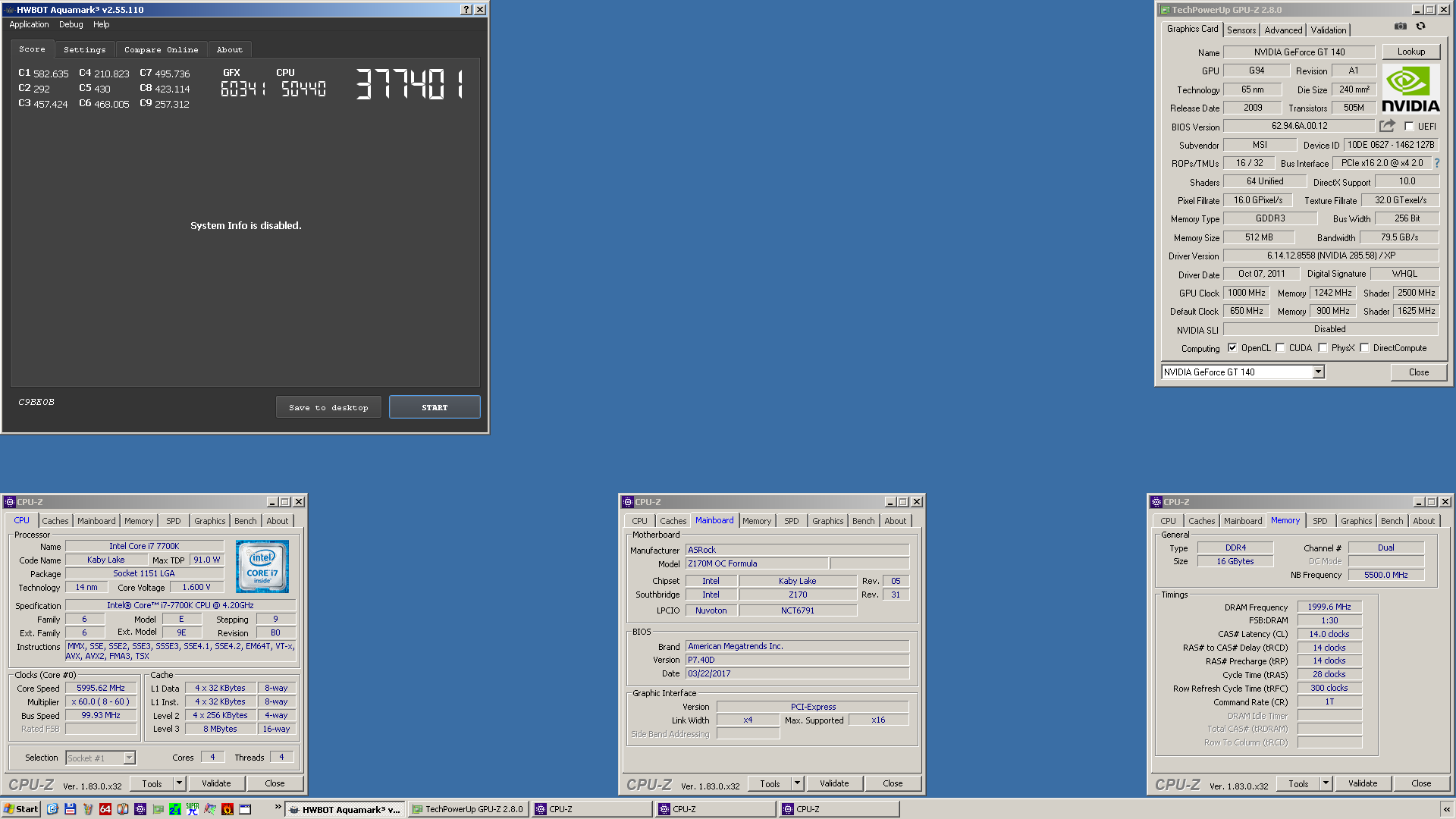Click the GPU-Z refresh icon
This screenshot has width=1456, height=819.
pos(1420,27)
